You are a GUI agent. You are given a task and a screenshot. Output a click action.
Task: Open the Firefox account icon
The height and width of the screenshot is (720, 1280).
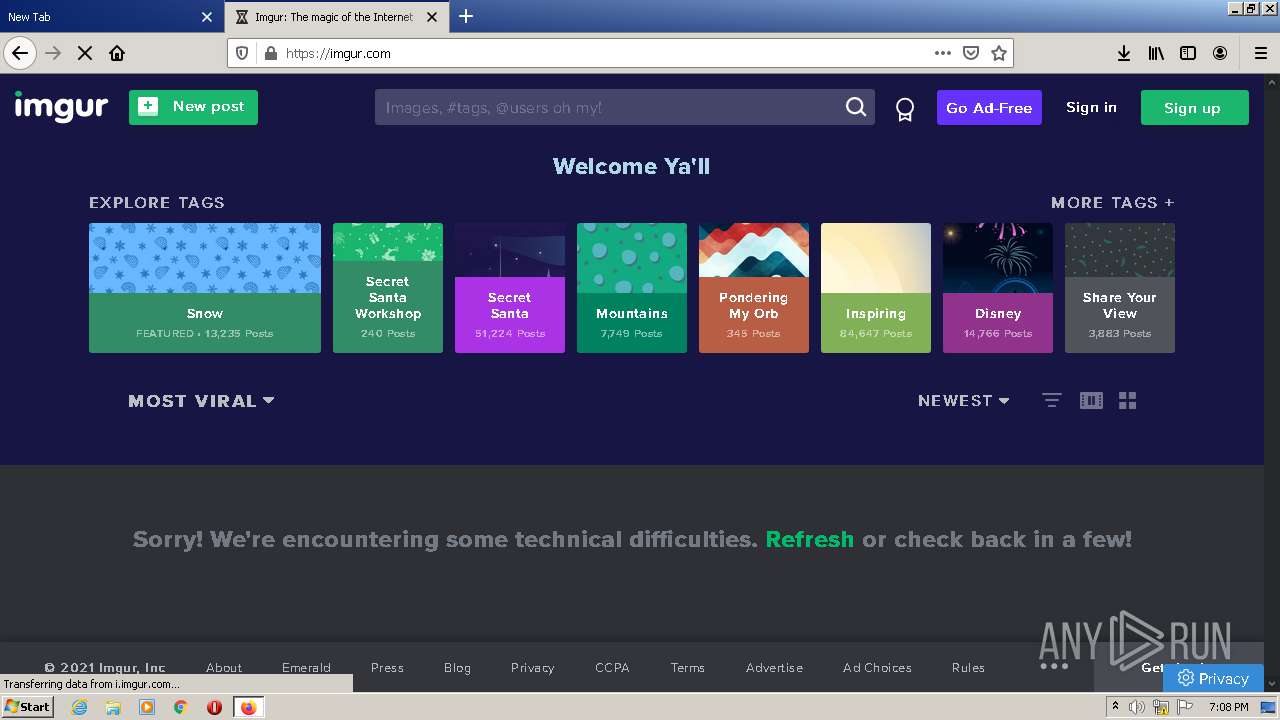(x=1220, y=53)
